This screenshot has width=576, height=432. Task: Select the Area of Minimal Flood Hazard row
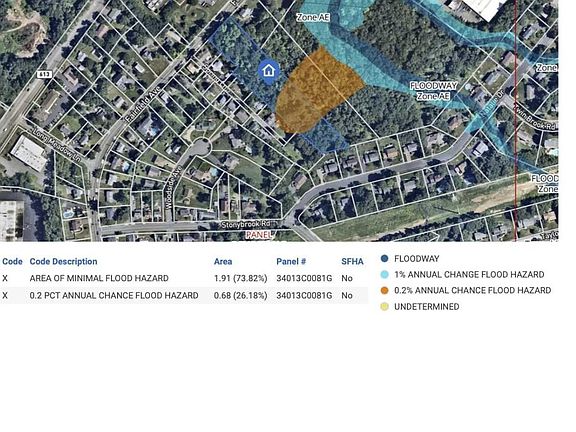point(184,278)
